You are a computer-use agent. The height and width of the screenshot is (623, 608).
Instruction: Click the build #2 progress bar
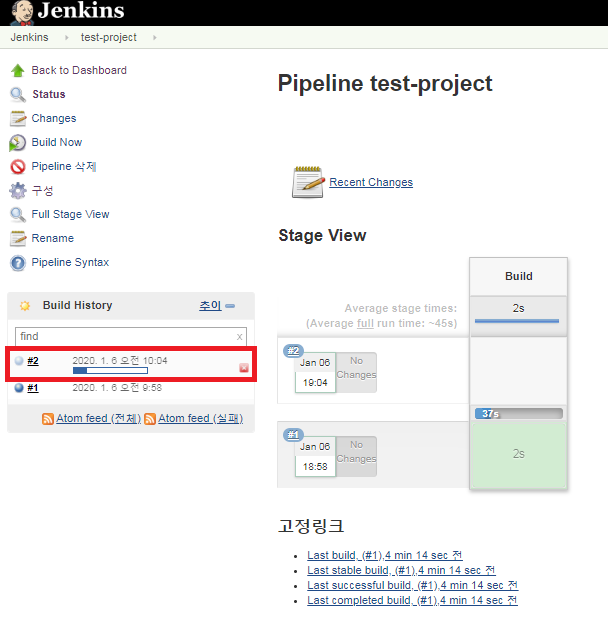(x=110, y=371)
